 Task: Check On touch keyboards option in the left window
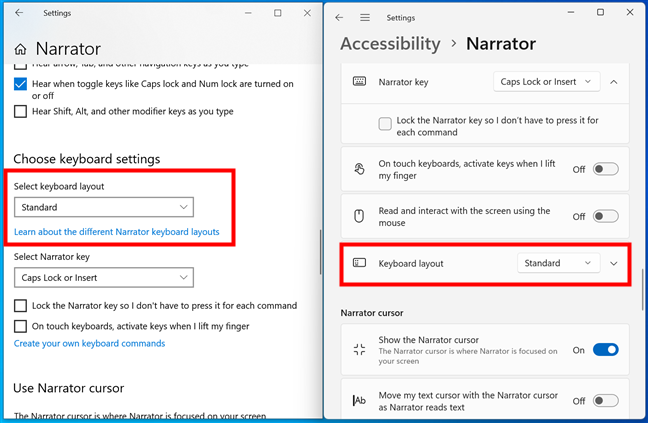(20, 326)
